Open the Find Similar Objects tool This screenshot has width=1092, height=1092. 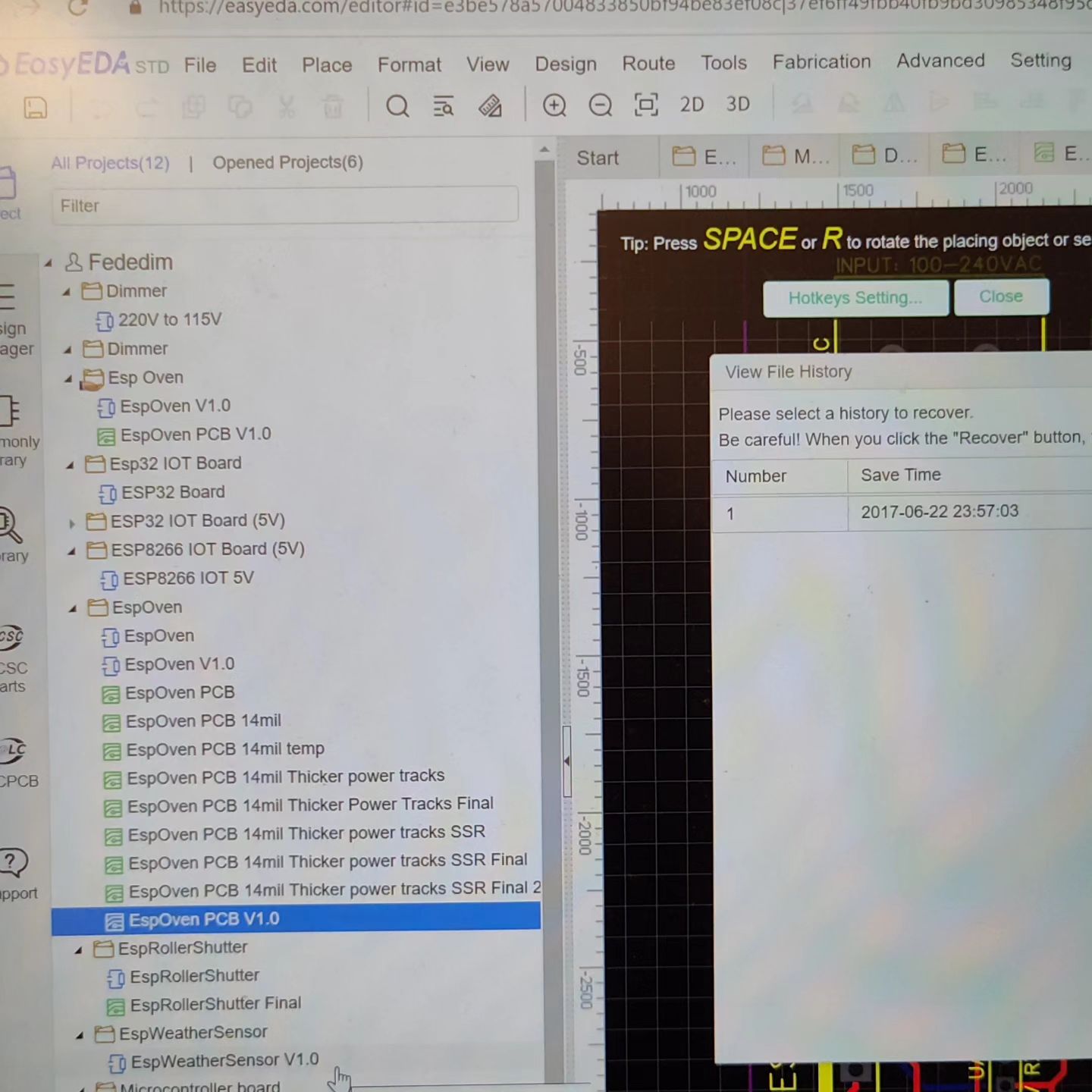(444, 106)
